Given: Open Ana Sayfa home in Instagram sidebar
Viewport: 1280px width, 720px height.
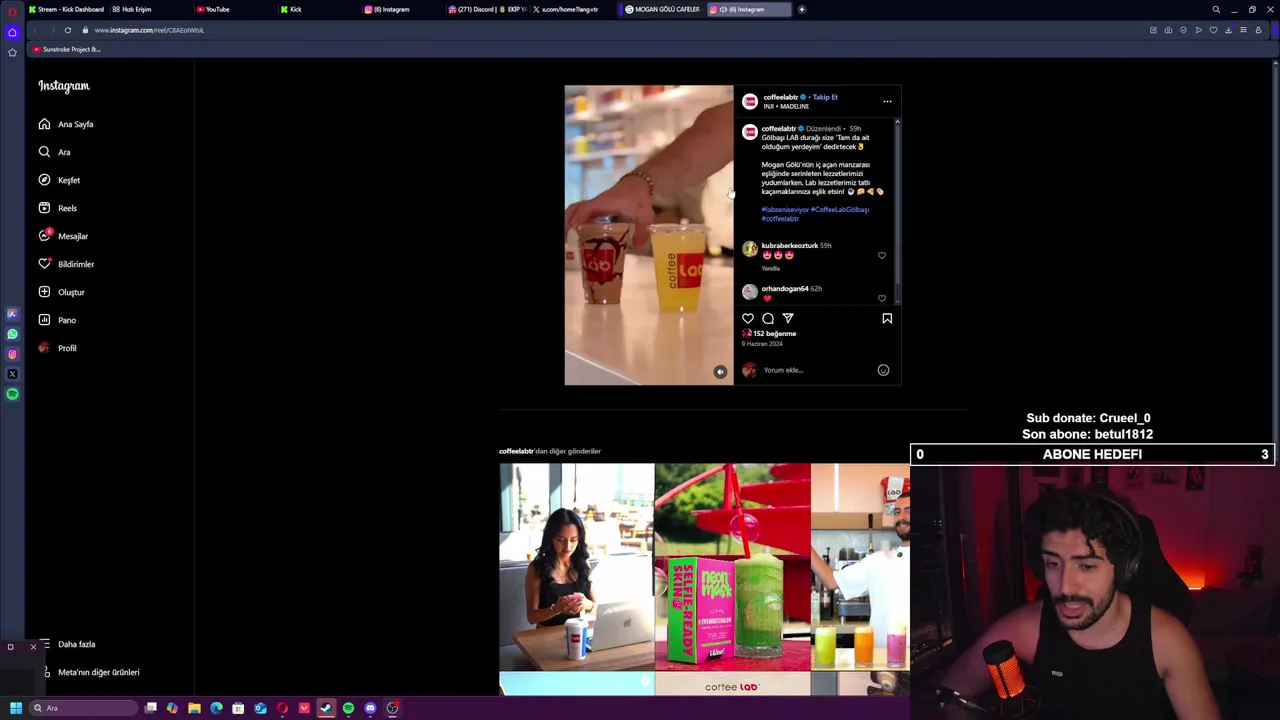Looking at the screenshot, I should [x=66, y=124].
